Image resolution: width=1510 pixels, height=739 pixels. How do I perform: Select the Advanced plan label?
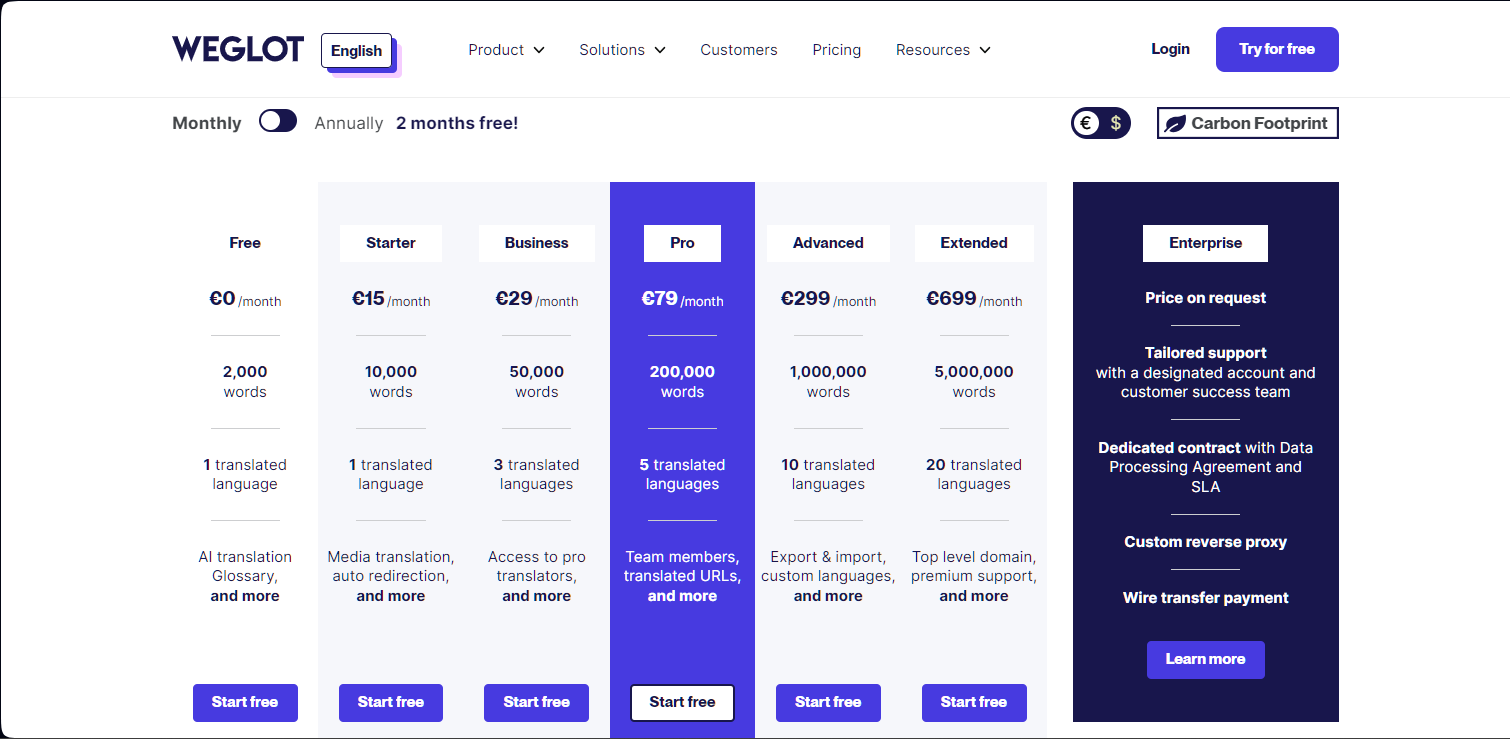(828, 243)
